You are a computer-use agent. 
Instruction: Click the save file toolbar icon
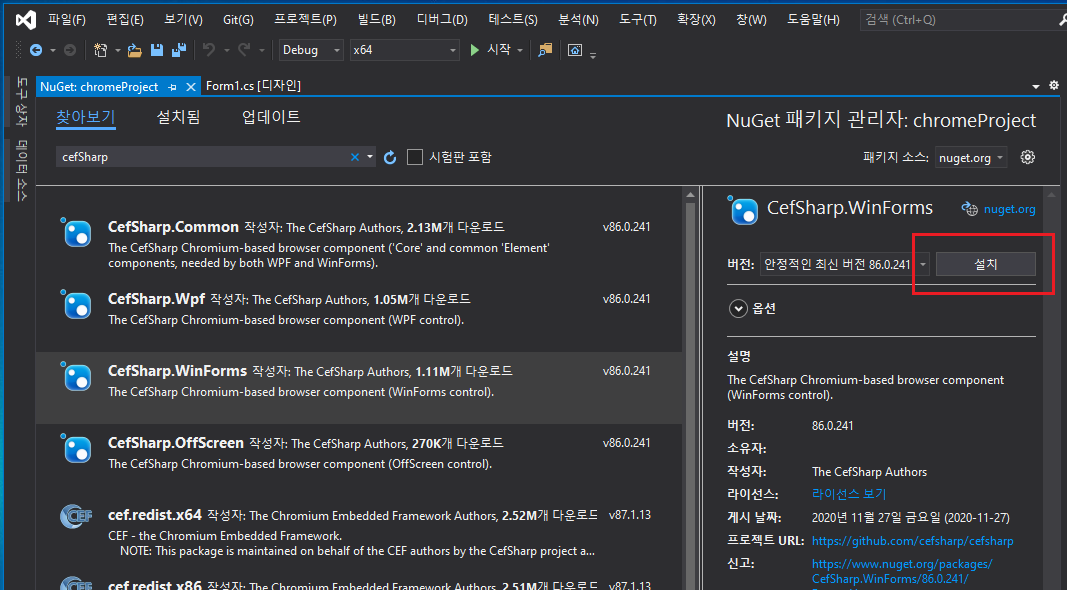pos(157,50)
